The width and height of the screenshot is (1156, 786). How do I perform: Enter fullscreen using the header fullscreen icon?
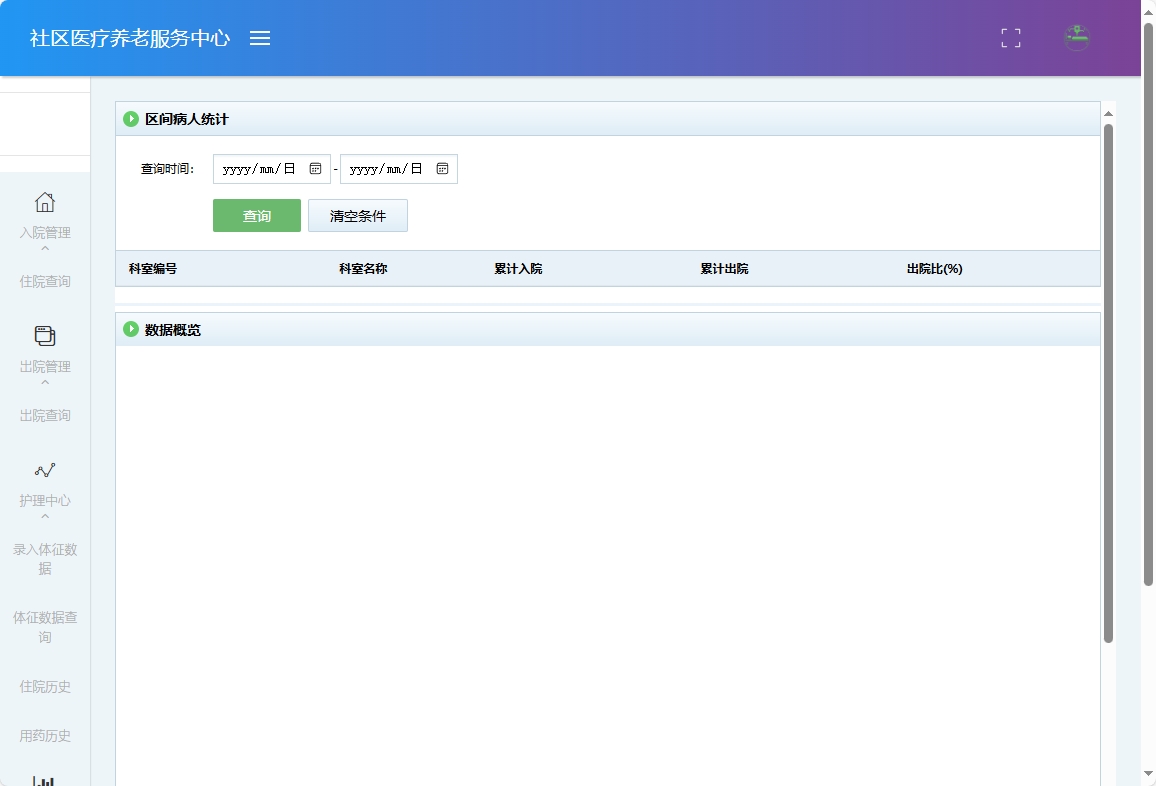pyautogui.click(x=1010, y=38)
